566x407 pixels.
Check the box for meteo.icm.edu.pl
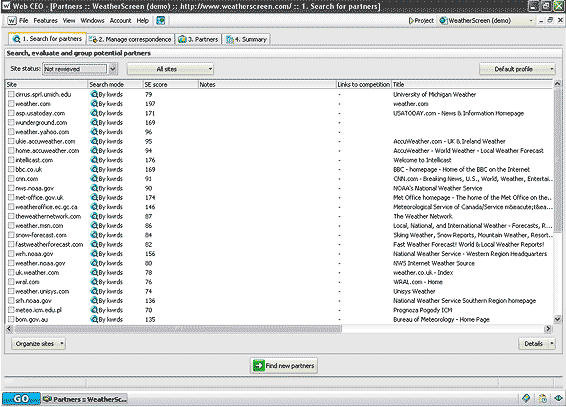click(11, 310)
